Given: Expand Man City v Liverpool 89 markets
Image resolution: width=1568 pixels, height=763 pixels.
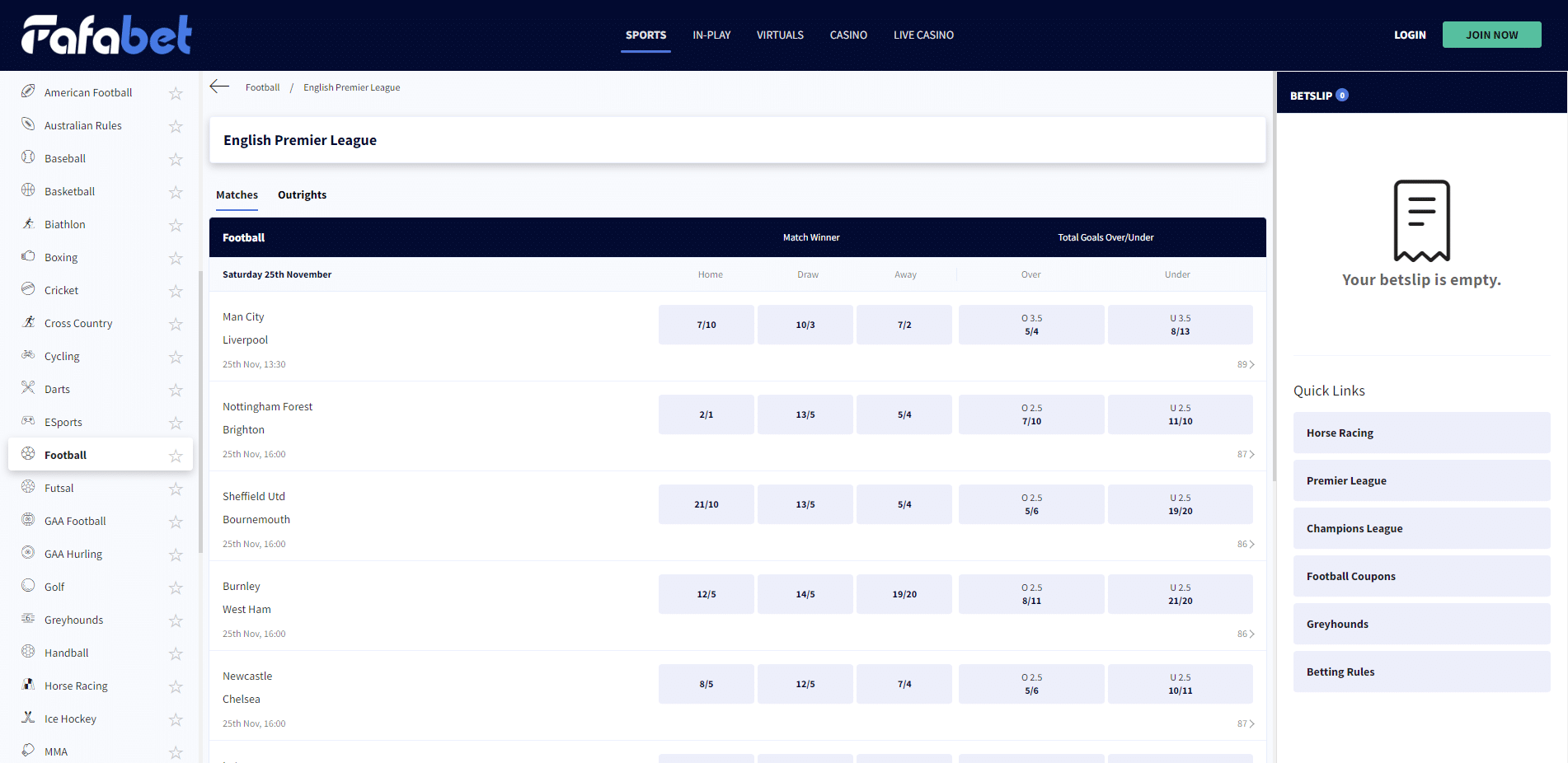Looking at the screenshot, I should coord(1246,364).
